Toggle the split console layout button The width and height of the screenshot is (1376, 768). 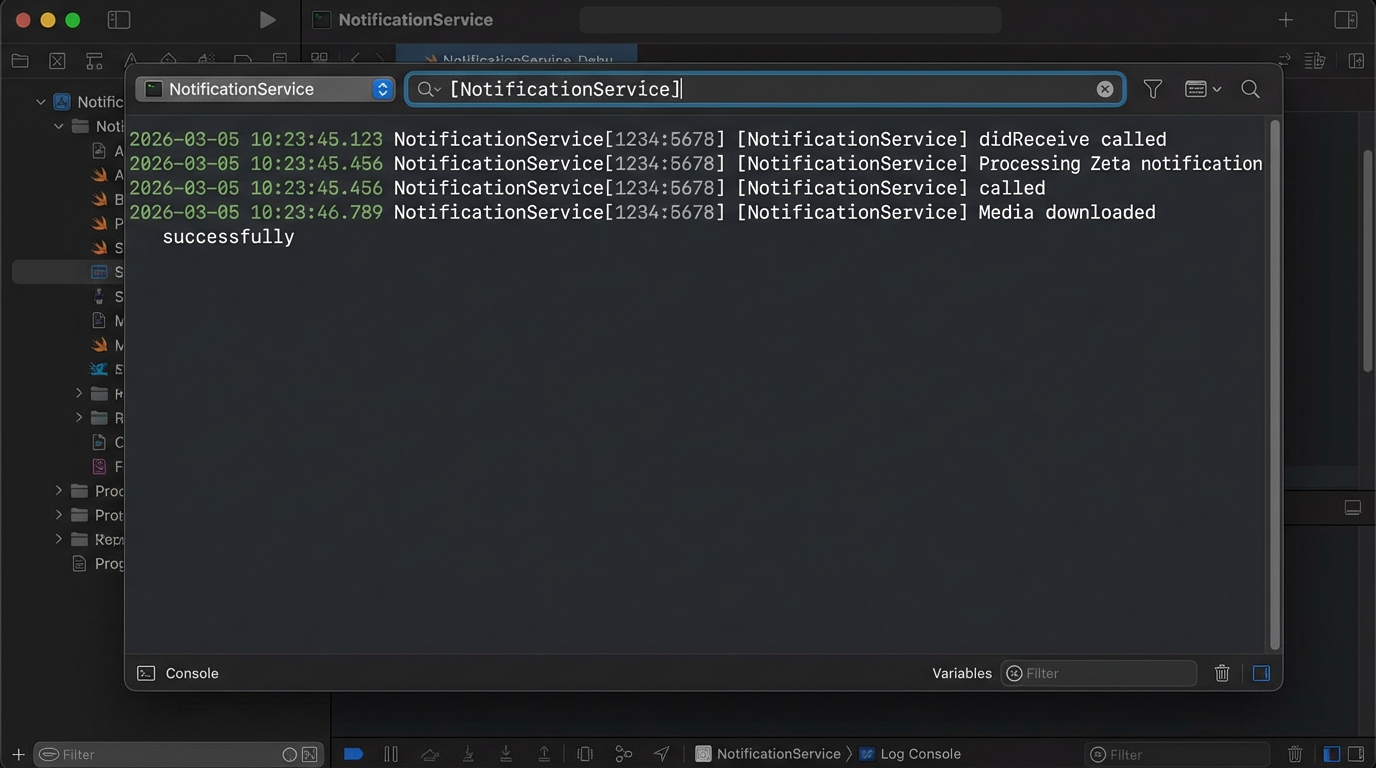[1261, 673]
